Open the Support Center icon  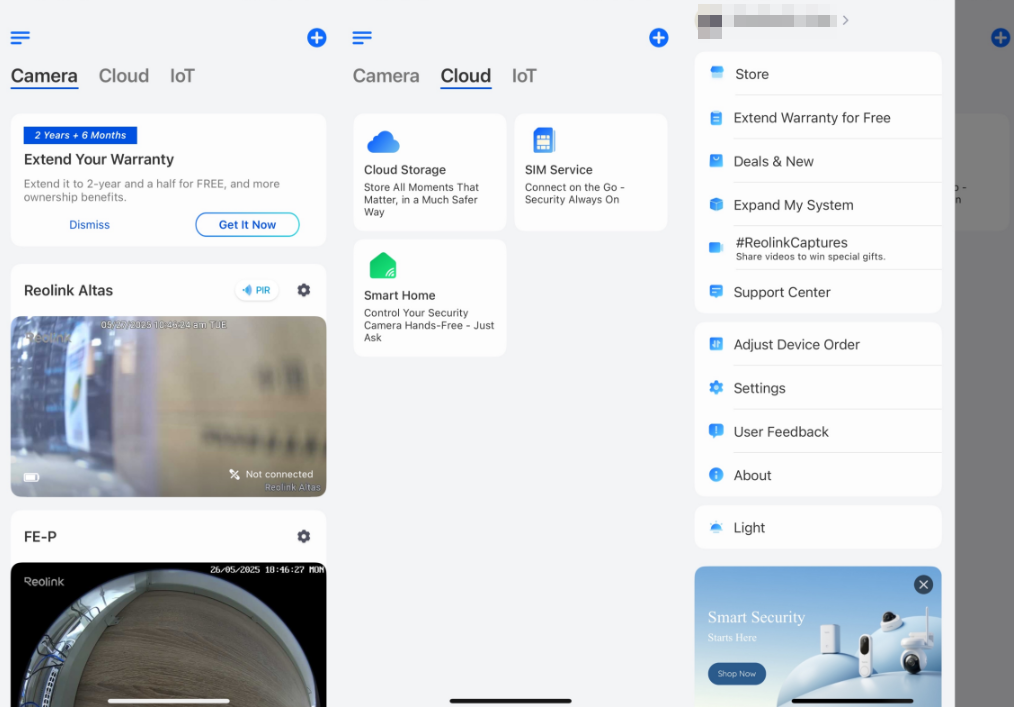tap(716, 292)
